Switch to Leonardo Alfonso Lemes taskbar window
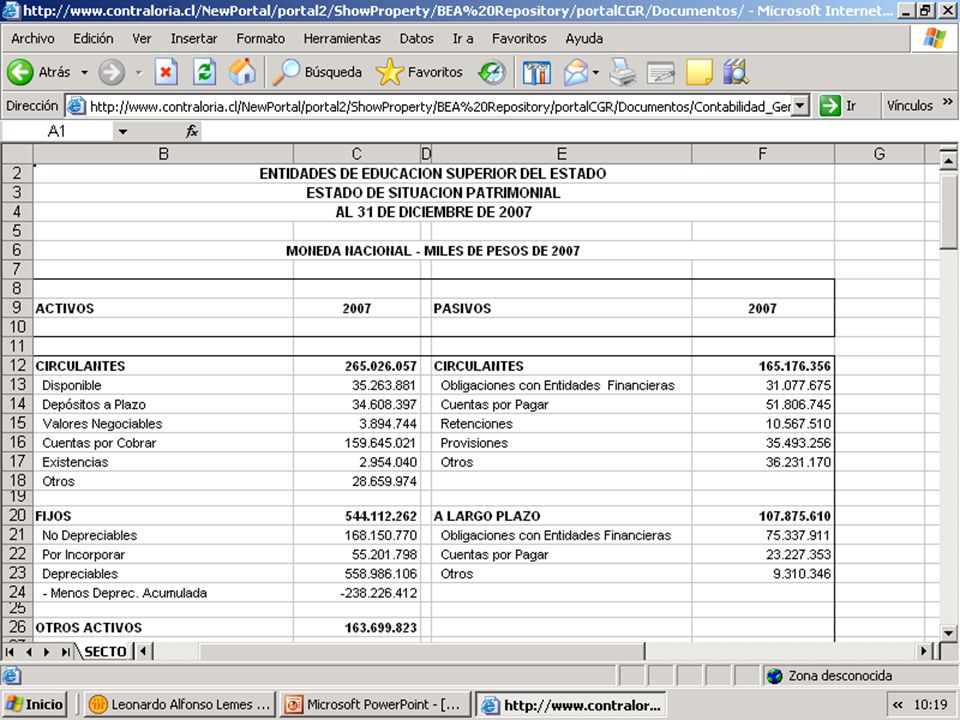960x720 pixels. pos(180,705)
